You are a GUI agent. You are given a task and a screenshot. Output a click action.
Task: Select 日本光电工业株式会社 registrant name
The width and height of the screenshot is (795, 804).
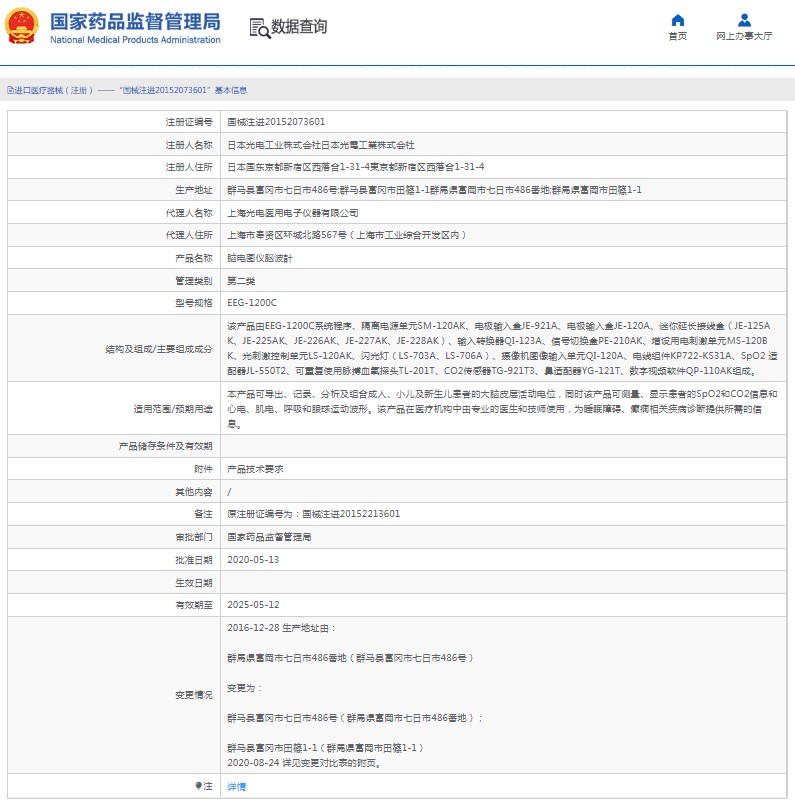273,145
